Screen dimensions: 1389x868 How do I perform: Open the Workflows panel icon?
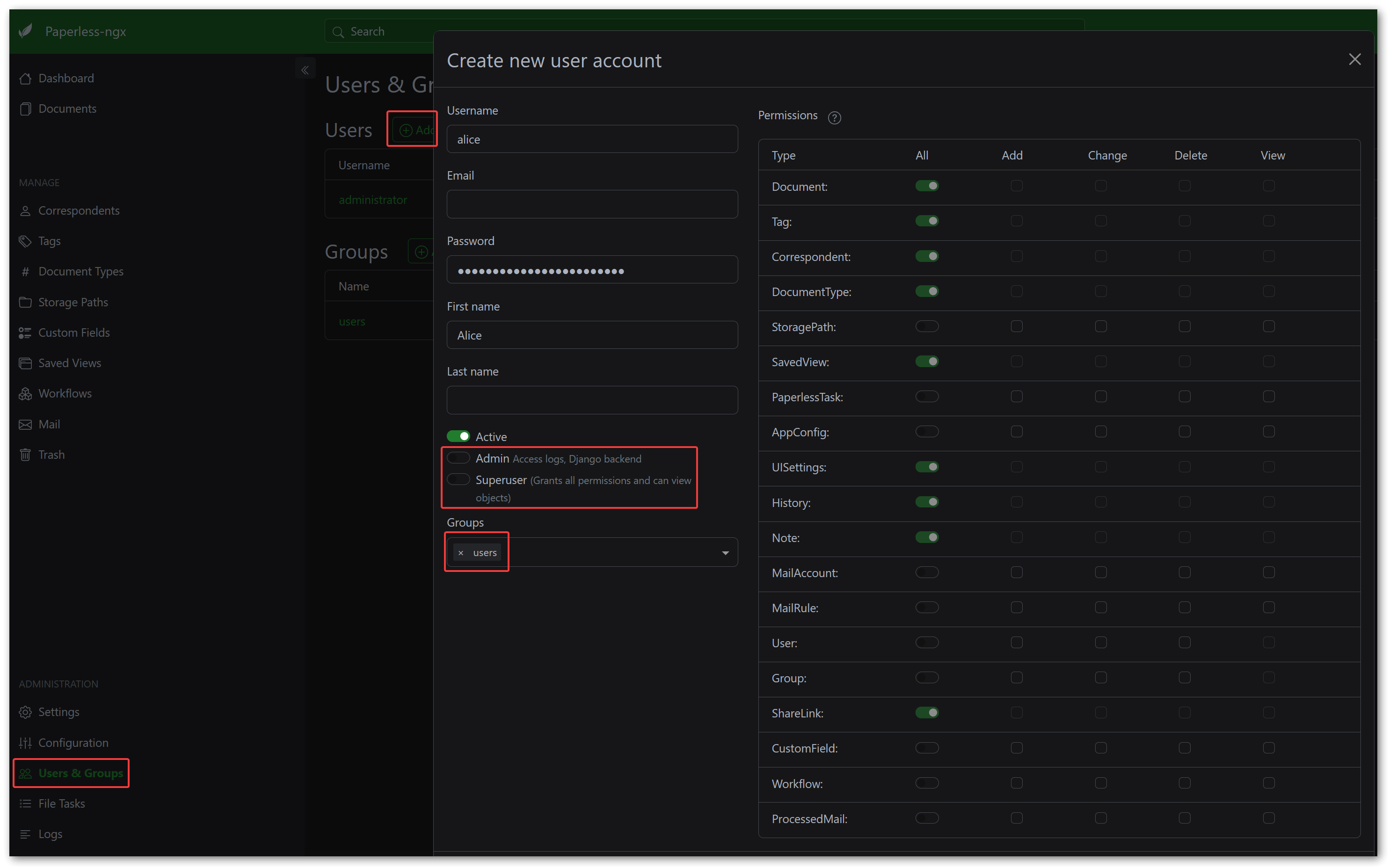pos(26,393)
